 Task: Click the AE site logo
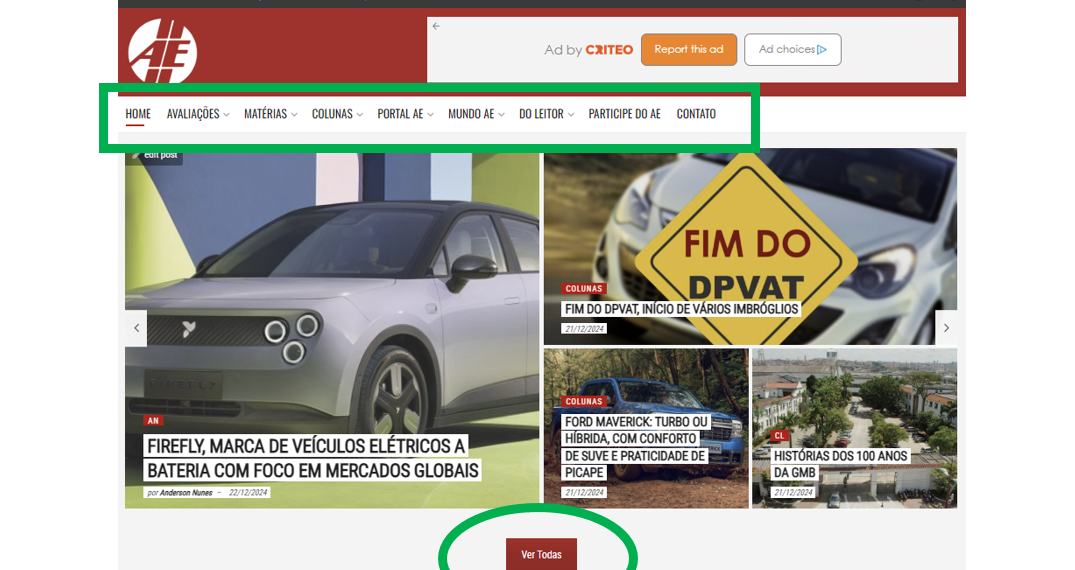tap(162, 51)
